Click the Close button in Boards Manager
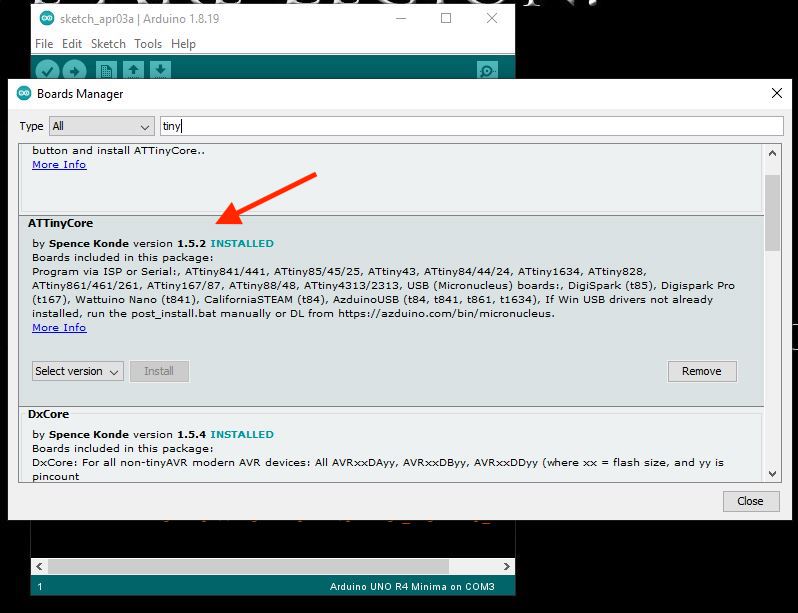 point(751,501)
